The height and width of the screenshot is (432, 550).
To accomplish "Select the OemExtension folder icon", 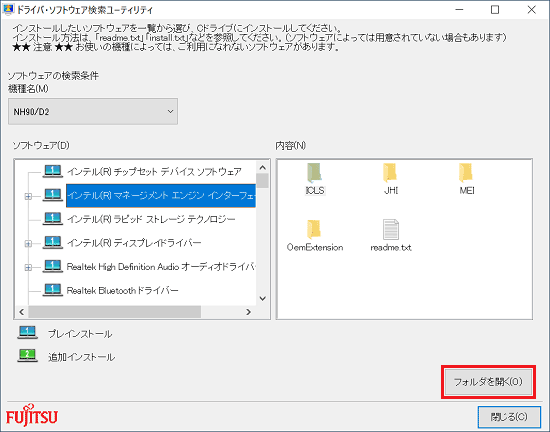I will coord(315,229).
